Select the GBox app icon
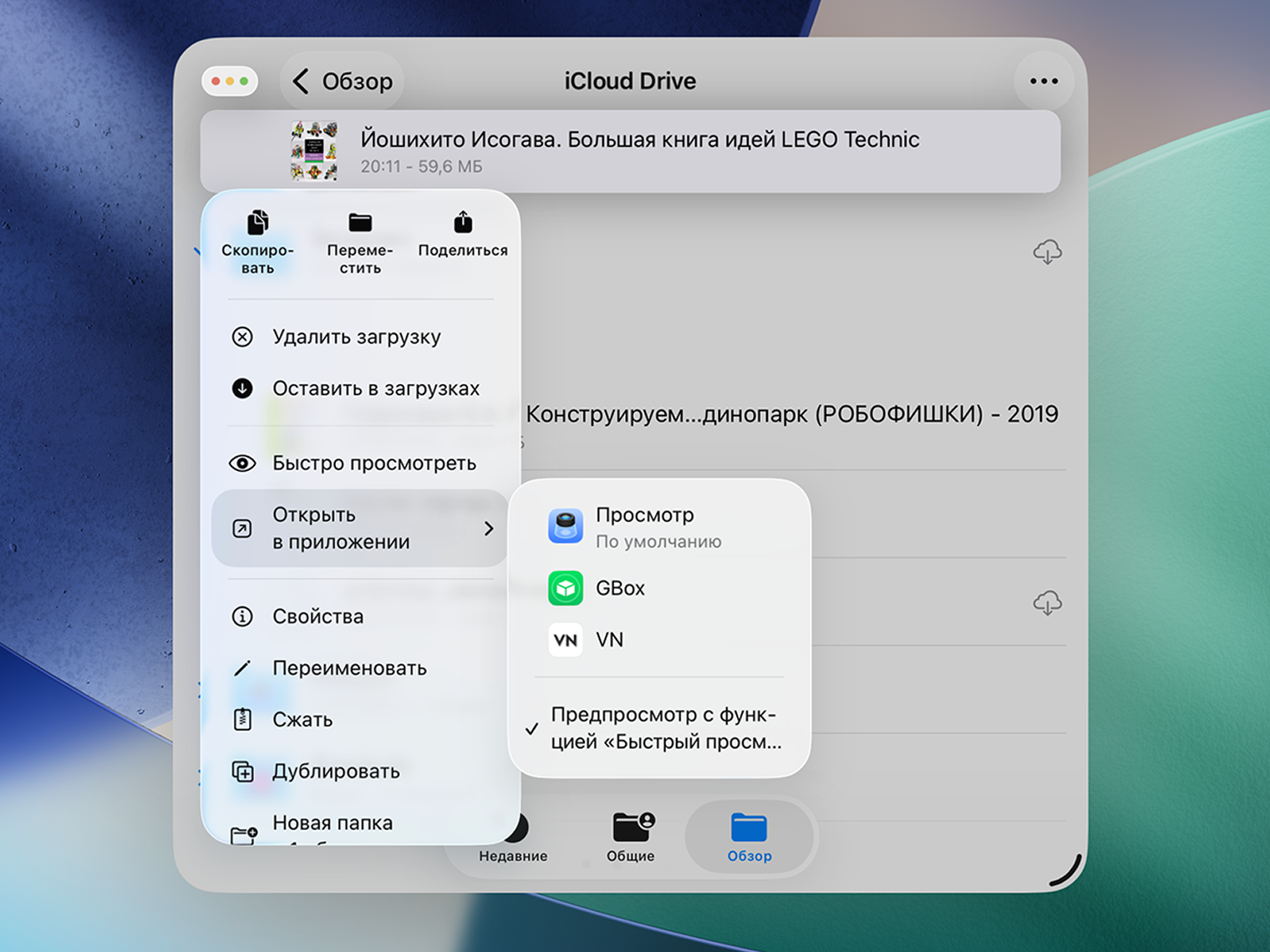1270x952 pixels. click(566, 588)
